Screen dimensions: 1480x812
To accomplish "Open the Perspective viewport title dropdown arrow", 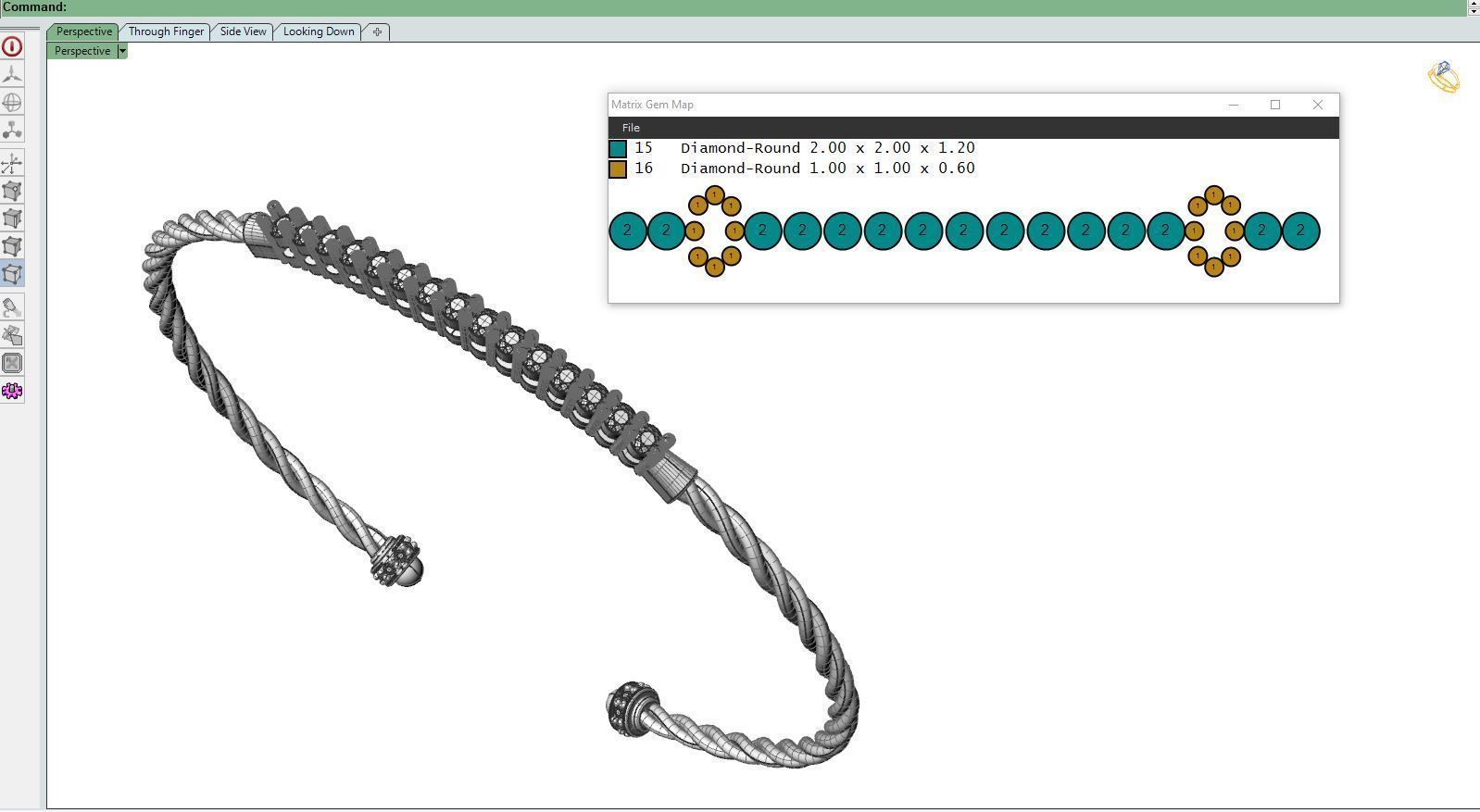I will click(122, 51).
